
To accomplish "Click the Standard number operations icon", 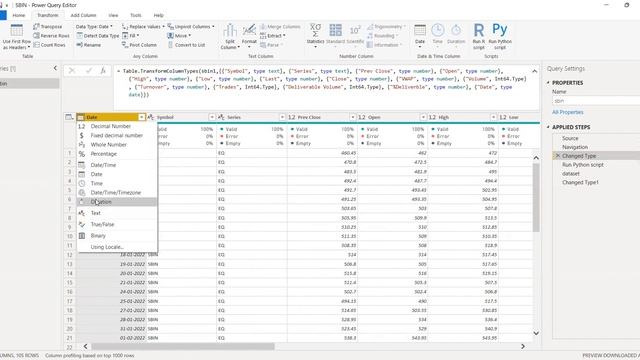I will pyautogui.click(x=336, y=30).
